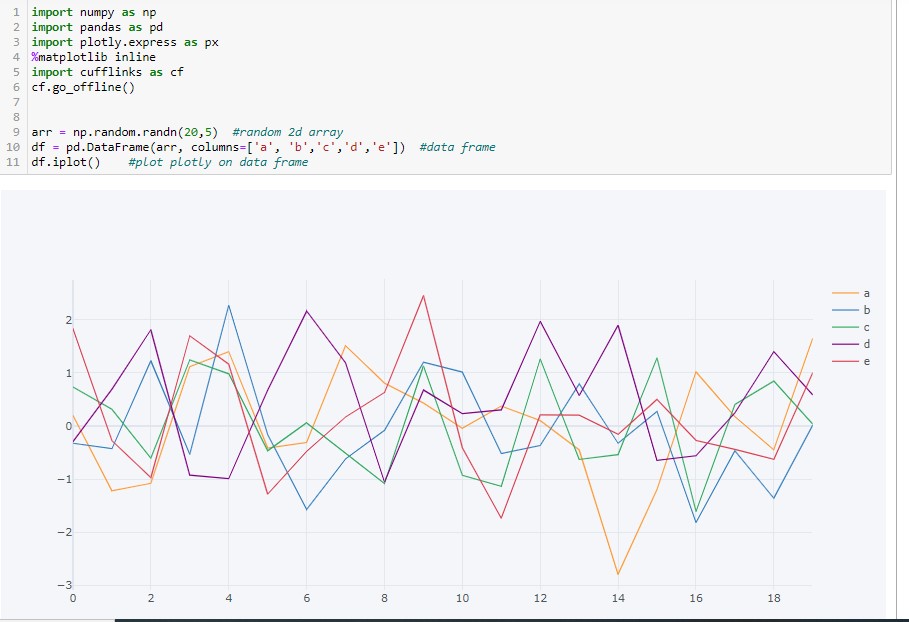Screen dimensions: 909x622
Task: Click the orange line swatch beside "a"
Action: [x=848, y=293]
